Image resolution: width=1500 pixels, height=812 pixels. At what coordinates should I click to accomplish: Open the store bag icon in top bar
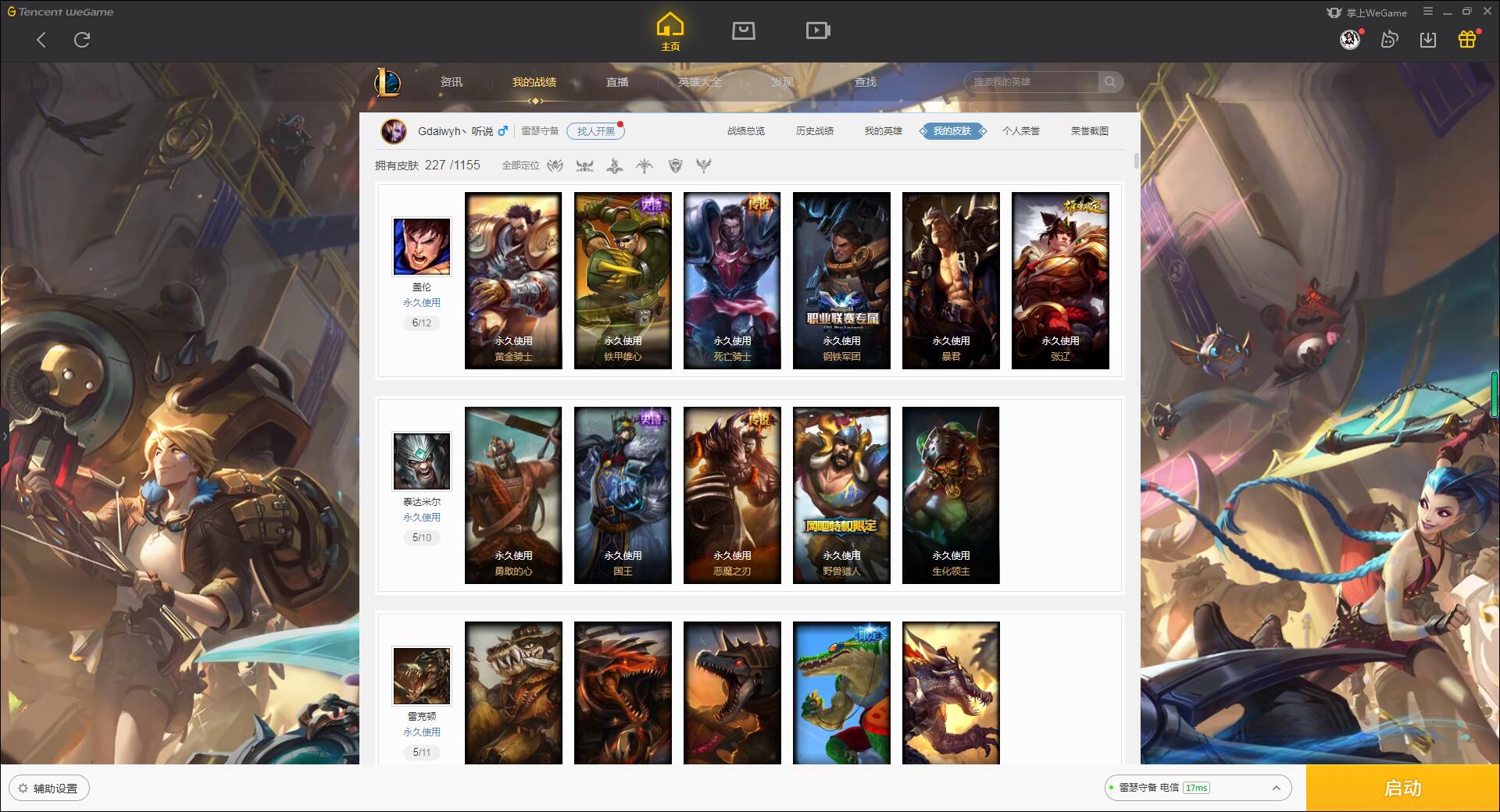[x=743, y=30]
